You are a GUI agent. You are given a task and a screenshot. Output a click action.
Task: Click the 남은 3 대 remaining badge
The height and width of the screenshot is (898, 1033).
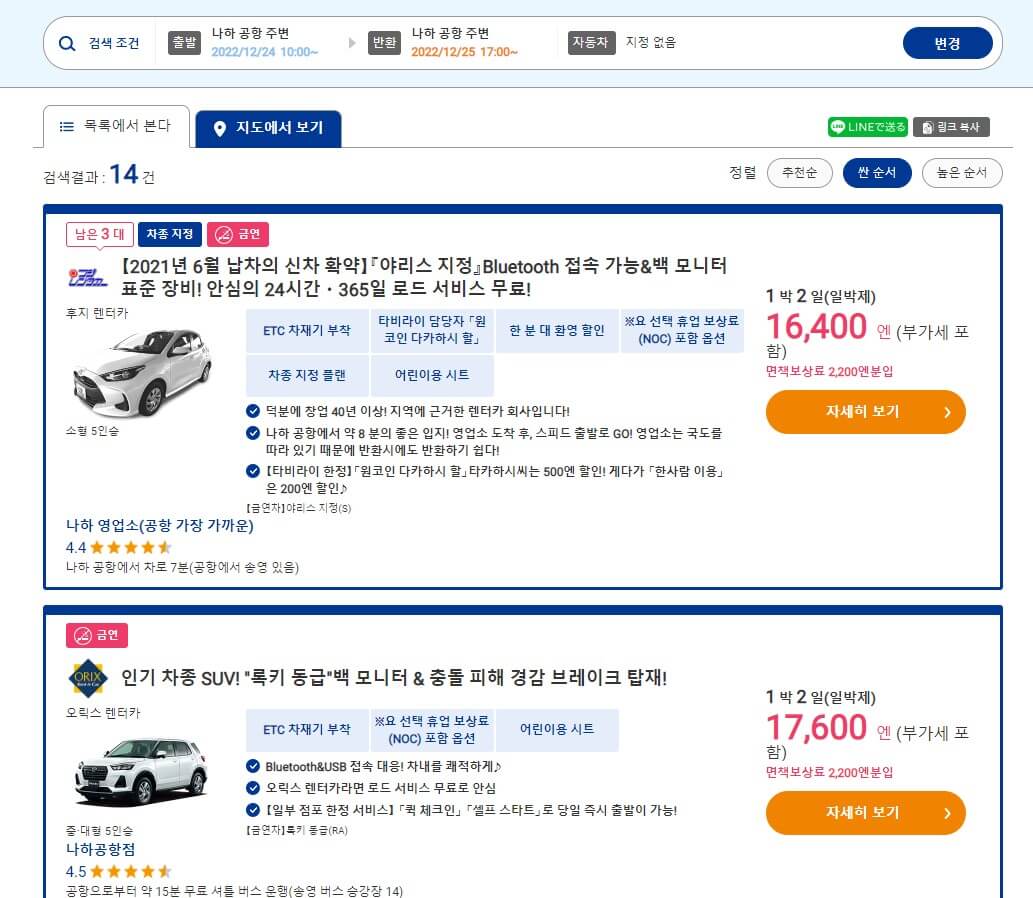tap(99, 234)
